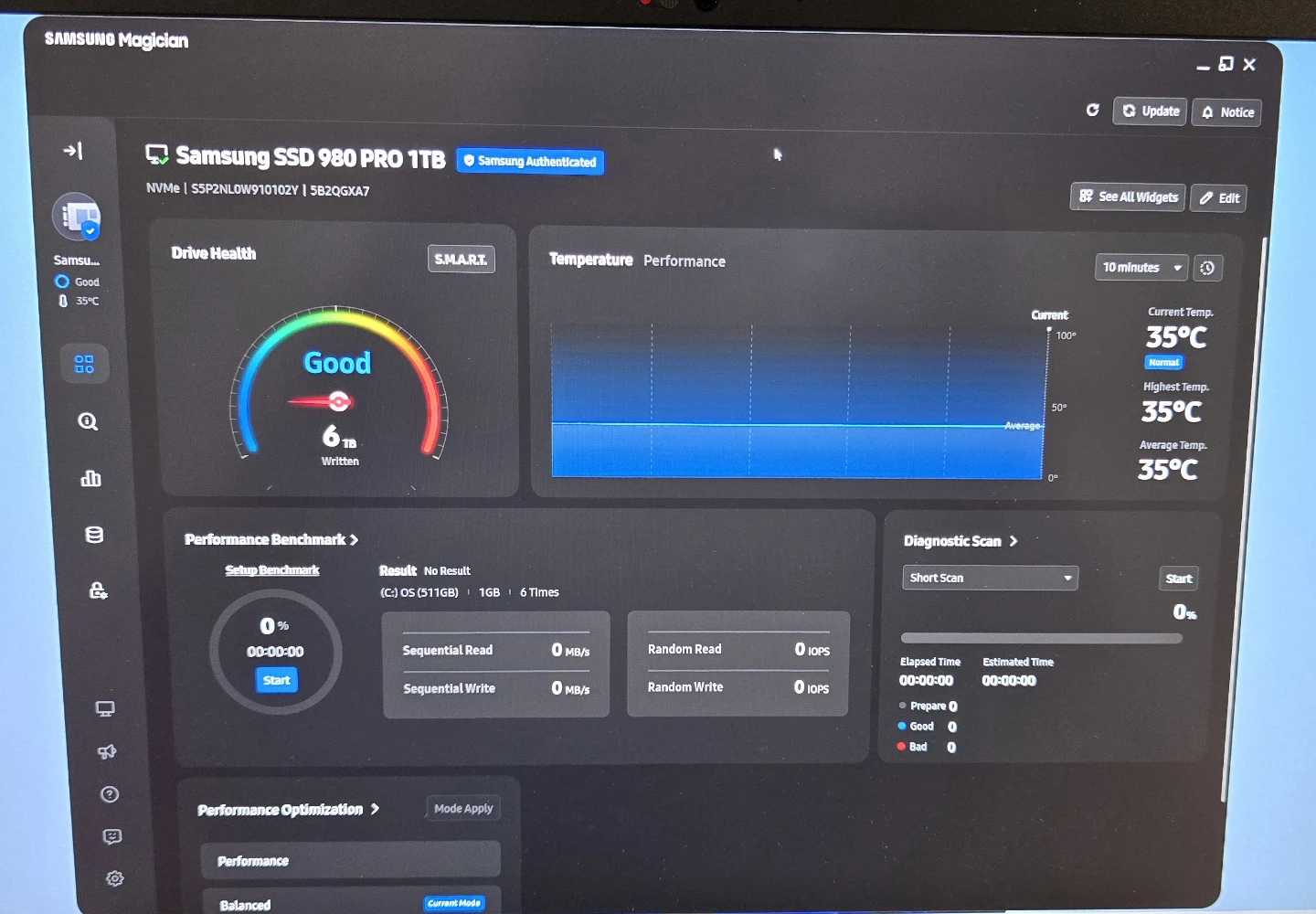Switch to the Performance tab in chart
Screen dimensions: 1316x914
685,261
